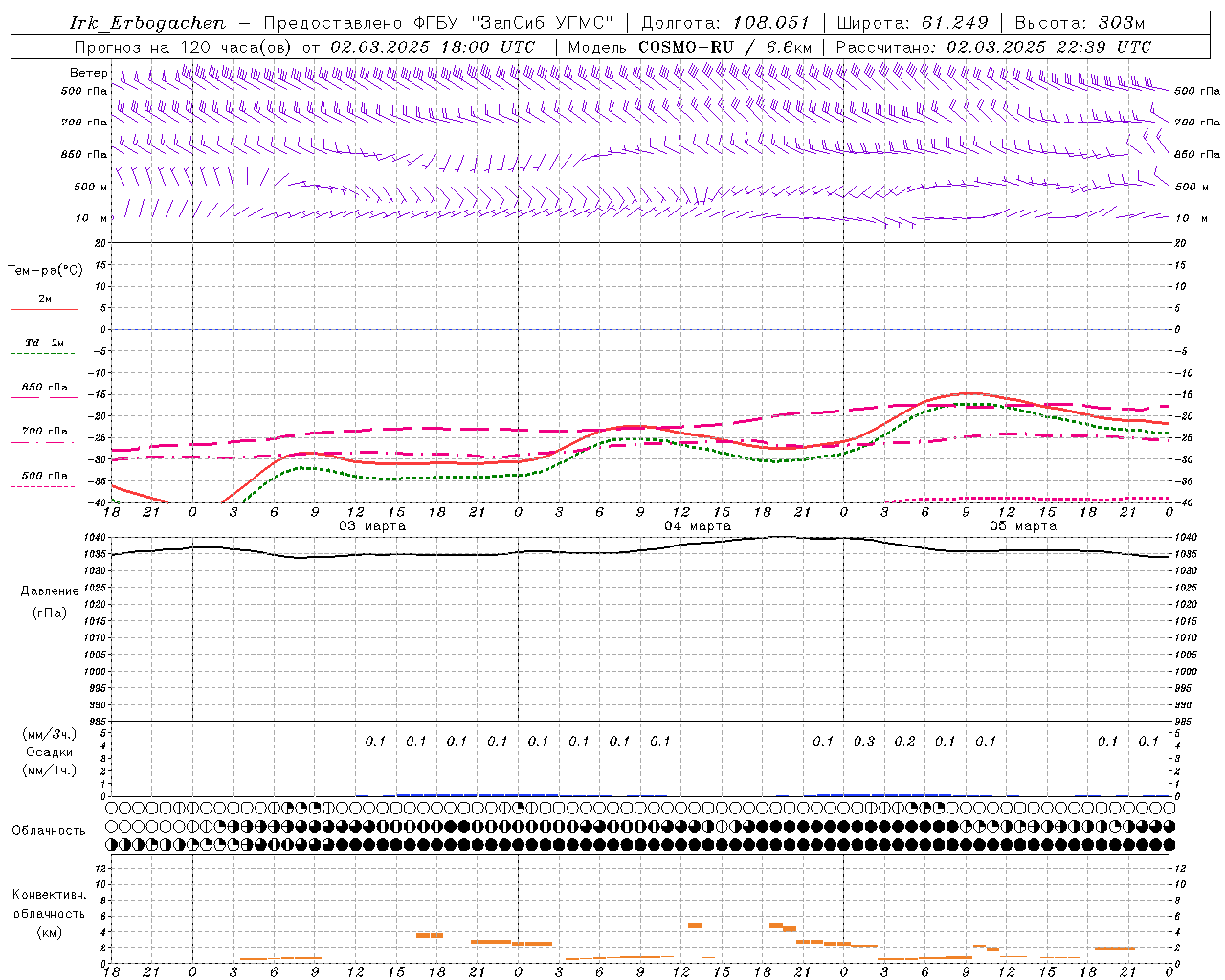Image resolution: width=1225 pixels, height=980 pixels.
Task: Click the 850 гПа temperature legend entry
Action: coord(44,388)
